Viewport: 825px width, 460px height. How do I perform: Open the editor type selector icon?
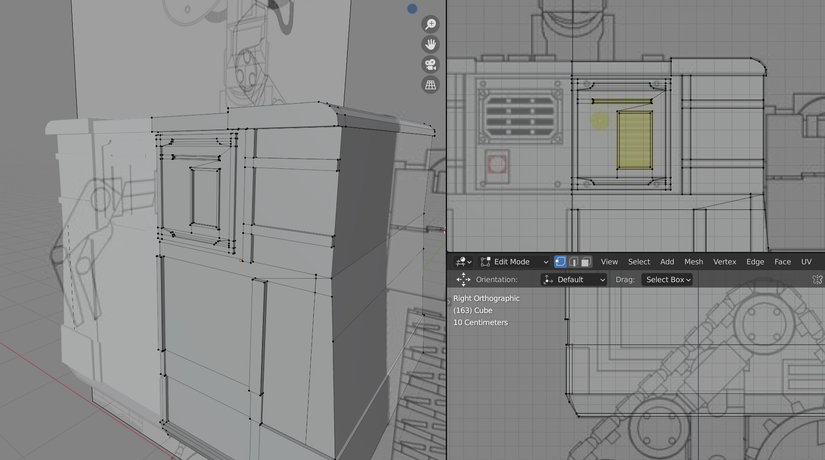[464, 262]
